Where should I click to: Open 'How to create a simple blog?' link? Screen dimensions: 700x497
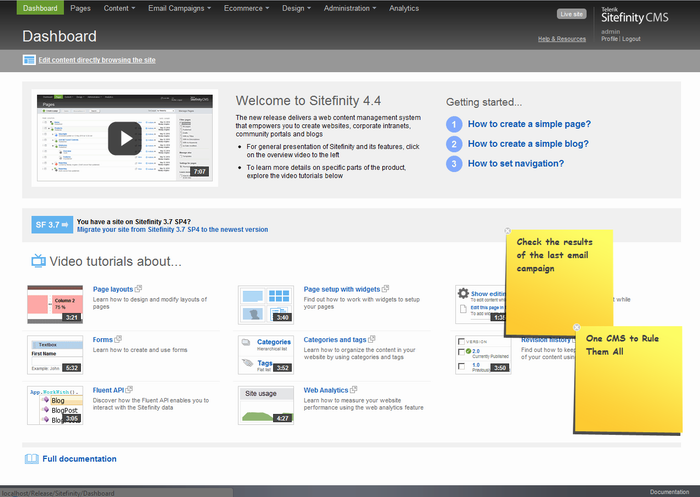[528, 144]
